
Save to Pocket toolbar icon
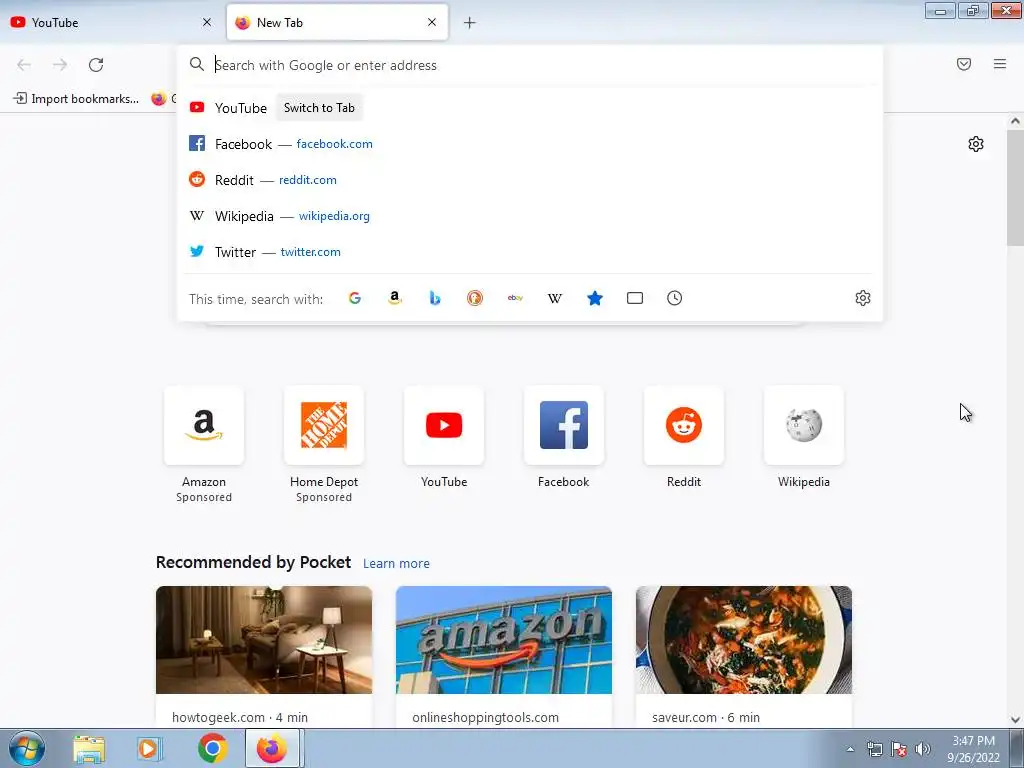click(x=964, y=64)
